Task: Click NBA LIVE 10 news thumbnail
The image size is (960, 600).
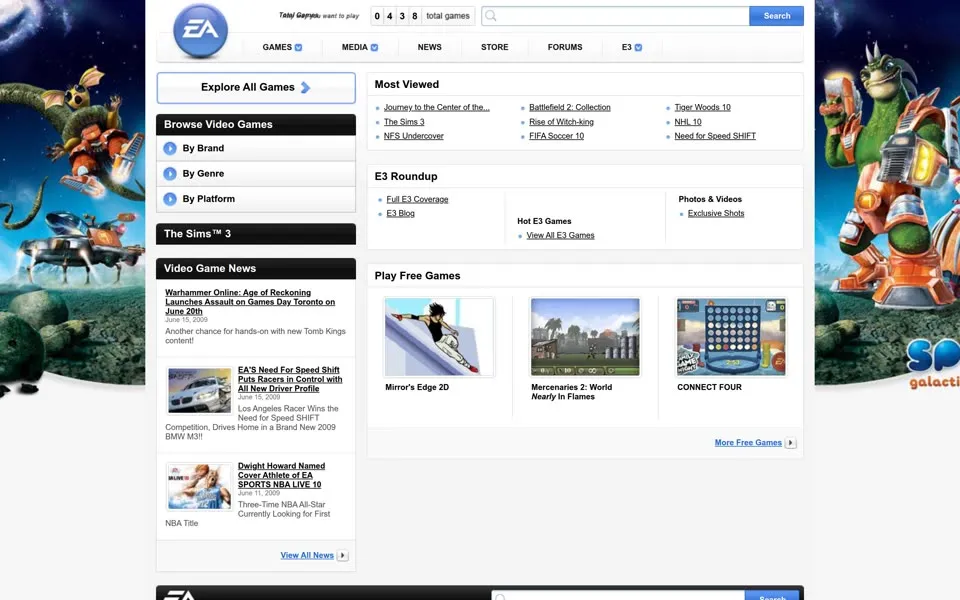Action: pyautogui.click(x=200, y=487)
